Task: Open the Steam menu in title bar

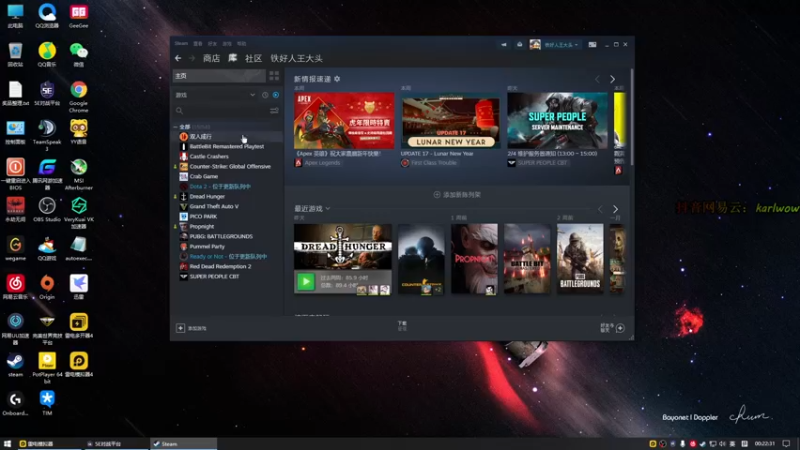Action: click(181, 43)
